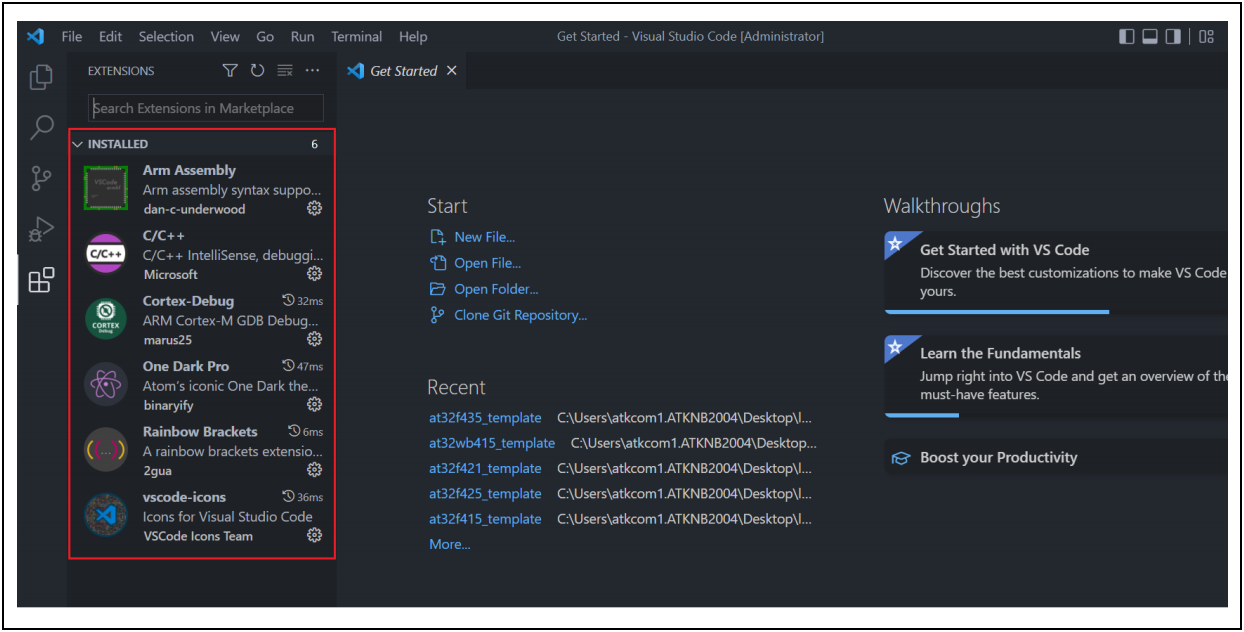
Task: Open the Go menu
Action: click(x=265, y=37)
